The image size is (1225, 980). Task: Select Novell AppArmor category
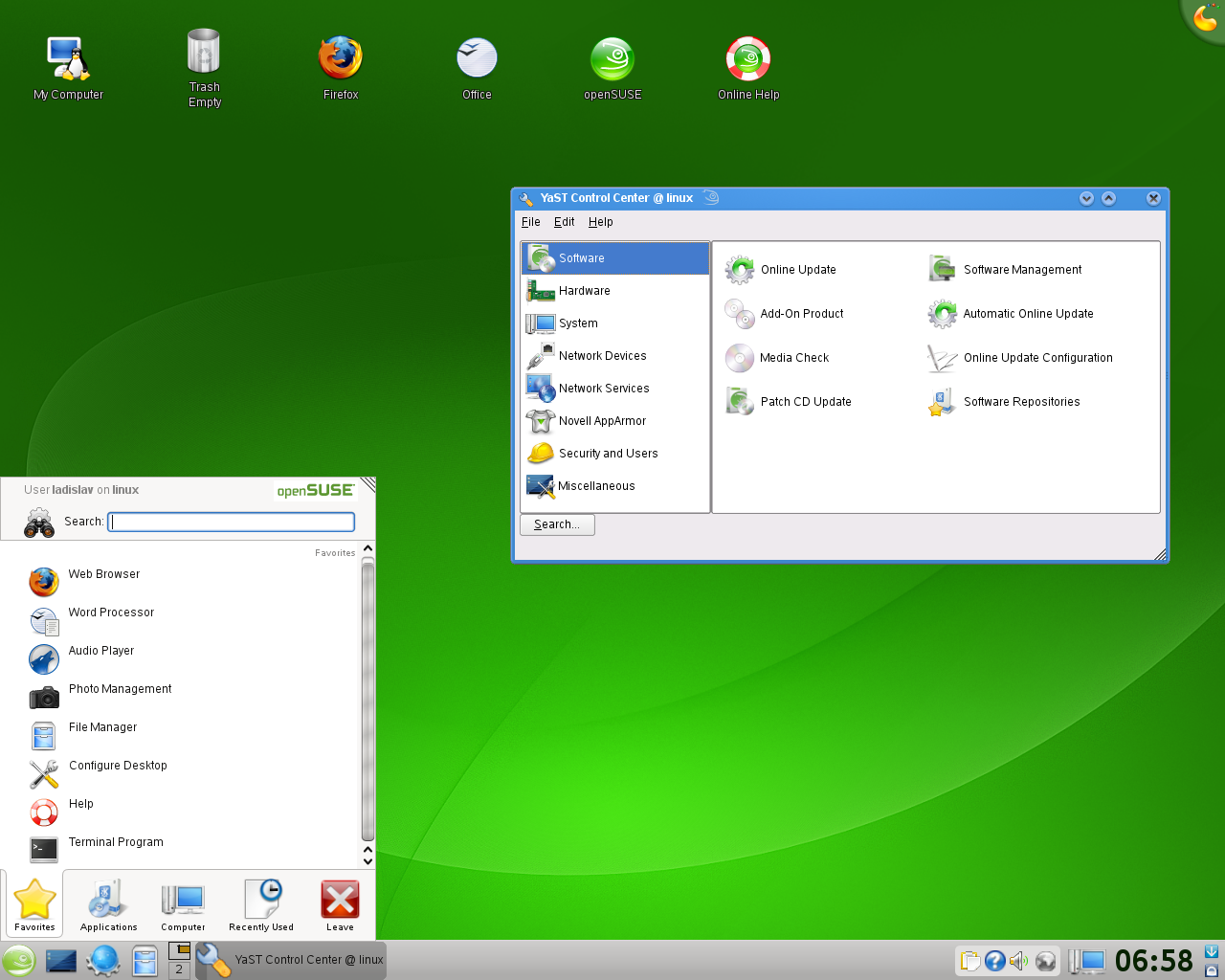(x=615, y=421)
